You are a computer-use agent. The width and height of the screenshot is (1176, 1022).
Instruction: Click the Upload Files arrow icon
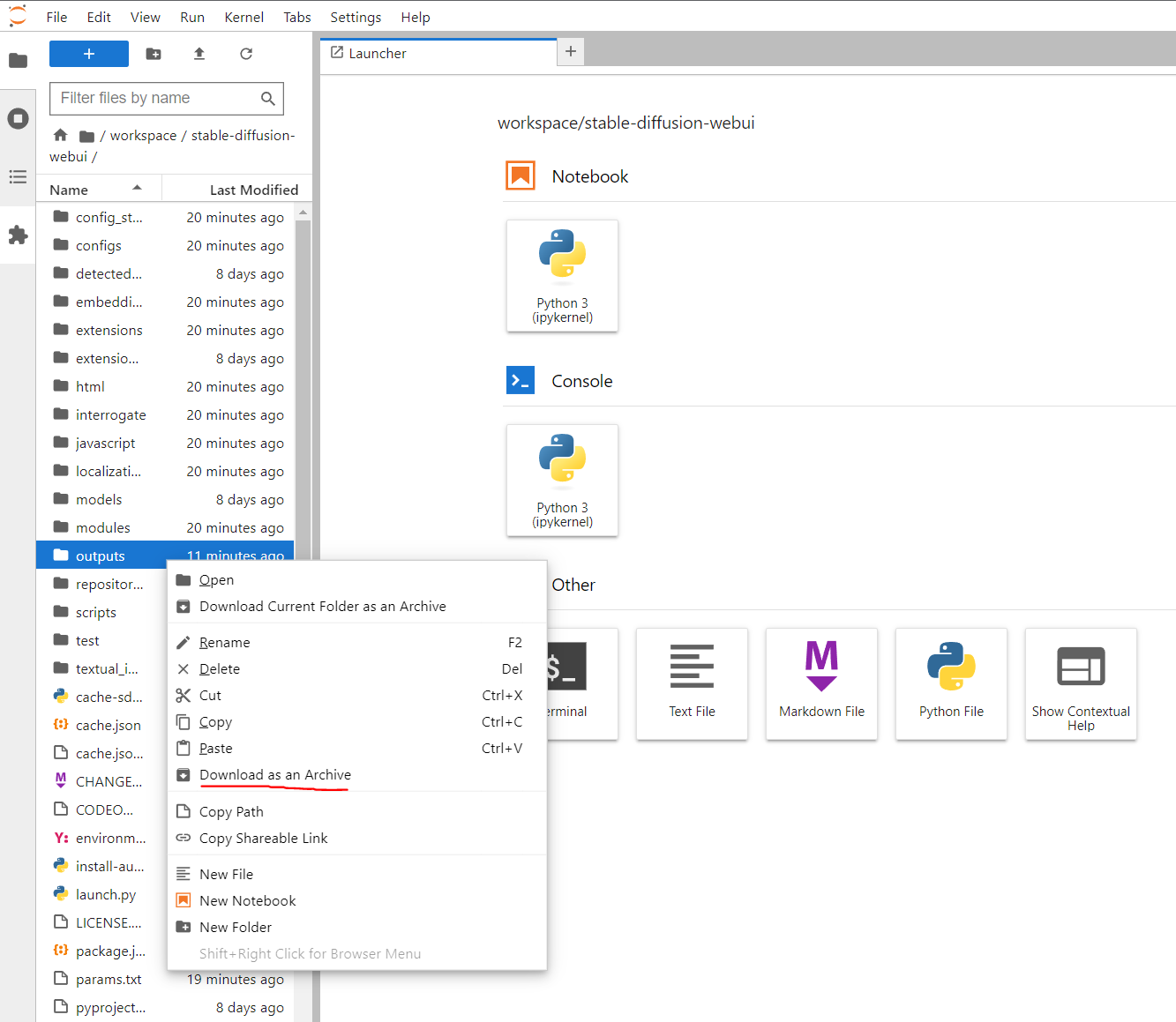tap(199, 54)
